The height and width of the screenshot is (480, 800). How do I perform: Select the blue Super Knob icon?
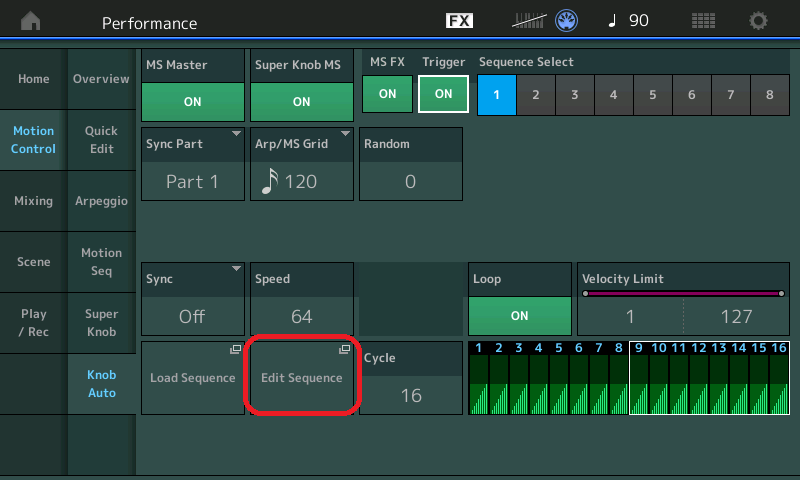point(566,21)
